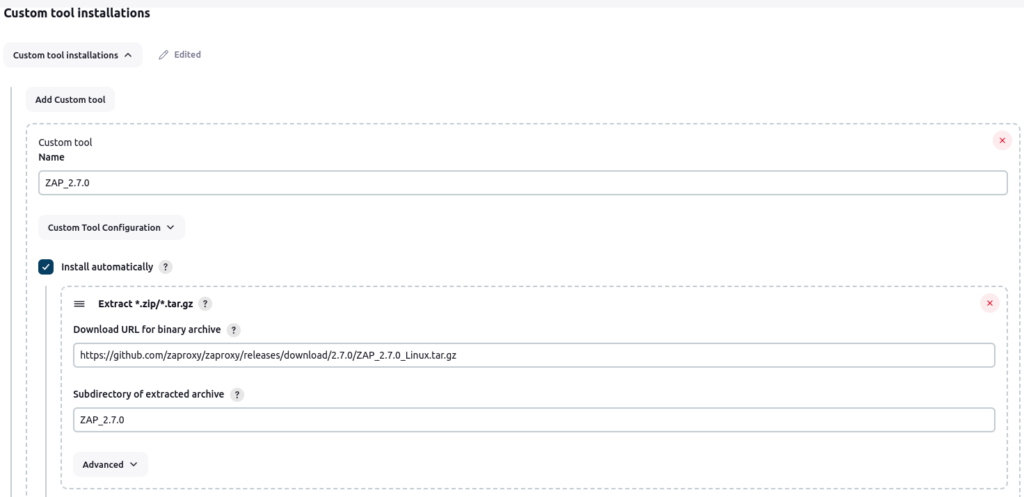The height and width of the screenshot is (497, 1024).
Task: Open help for Extract *.zip/*.tar.gz
Action: [205, 304]
